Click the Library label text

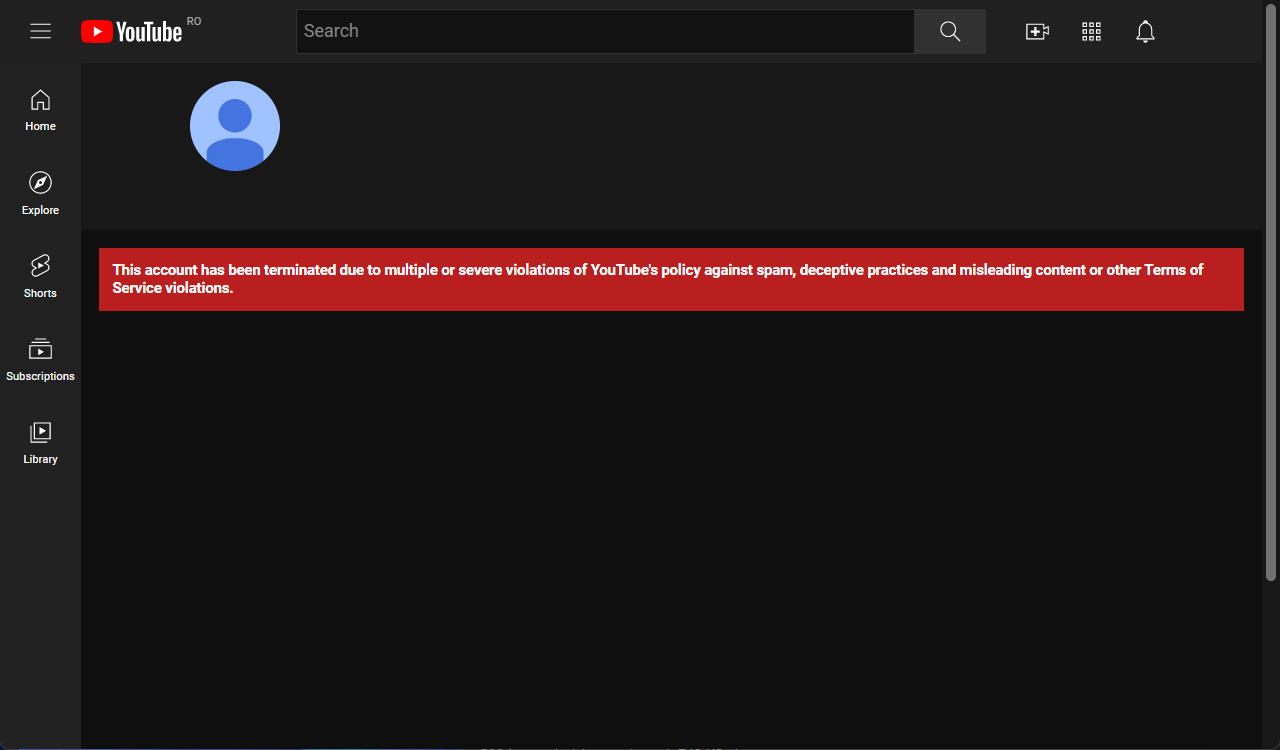click(x=40, y=459)
